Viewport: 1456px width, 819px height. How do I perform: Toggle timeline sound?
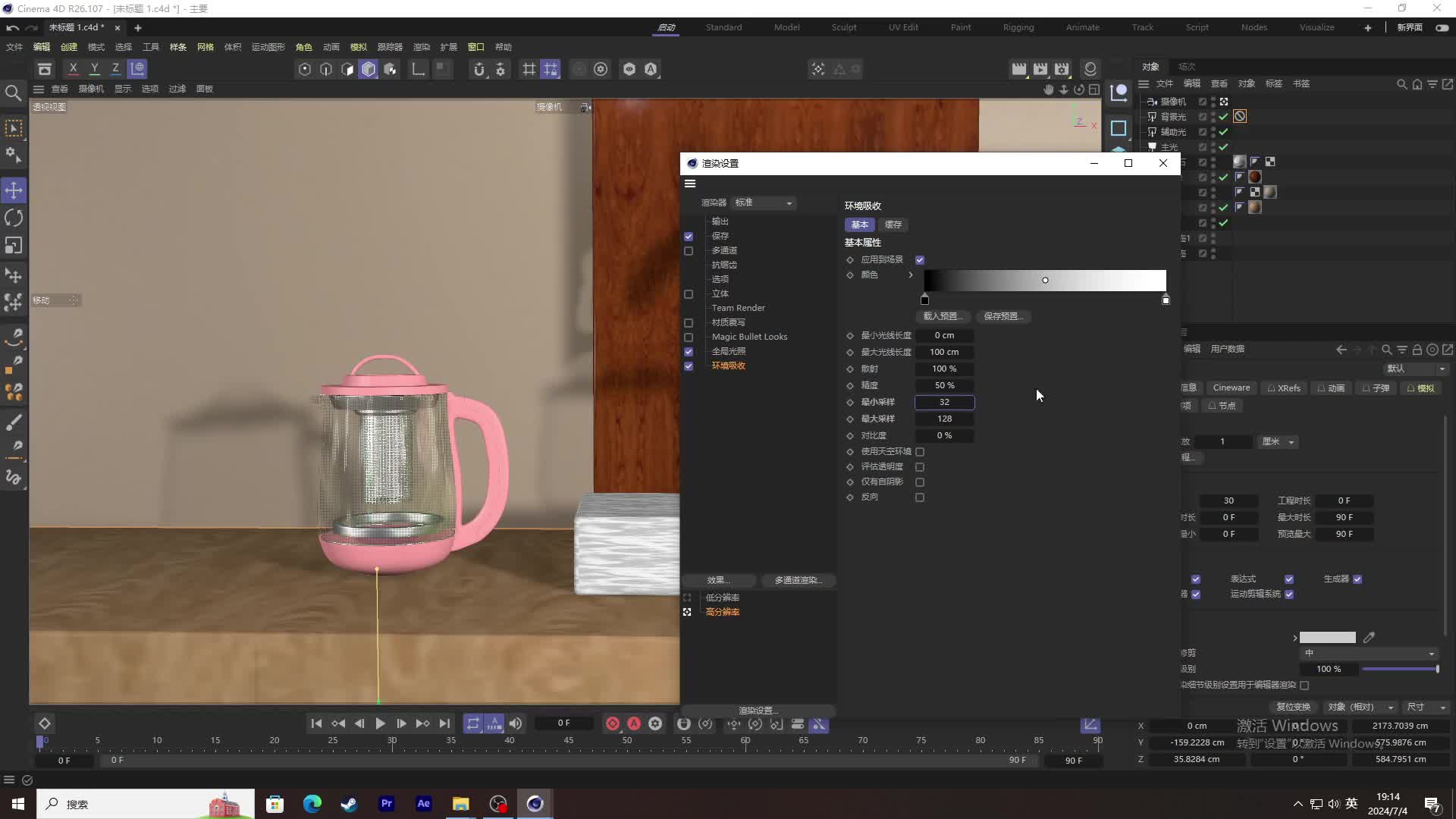(x=516, y=724)
